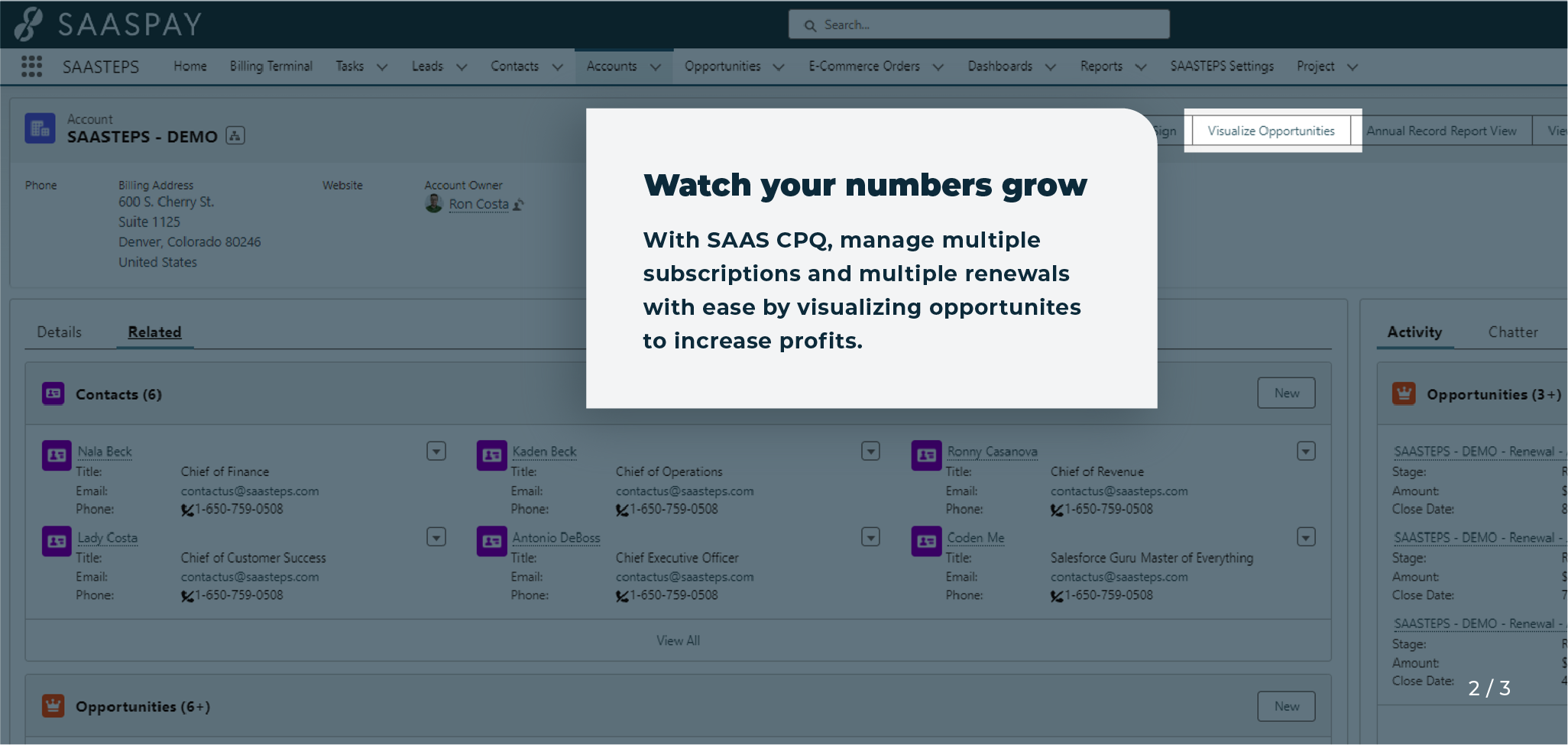
Task: Click the phone dial icon for Kaden Beck
Action: coord(622,510)
